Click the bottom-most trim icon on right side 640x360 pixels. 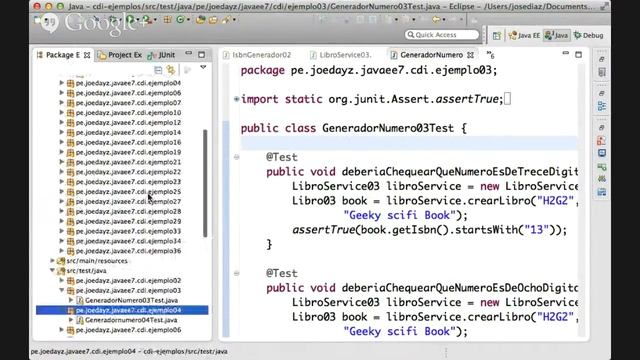pyautogui.click(x=602, y=192)
